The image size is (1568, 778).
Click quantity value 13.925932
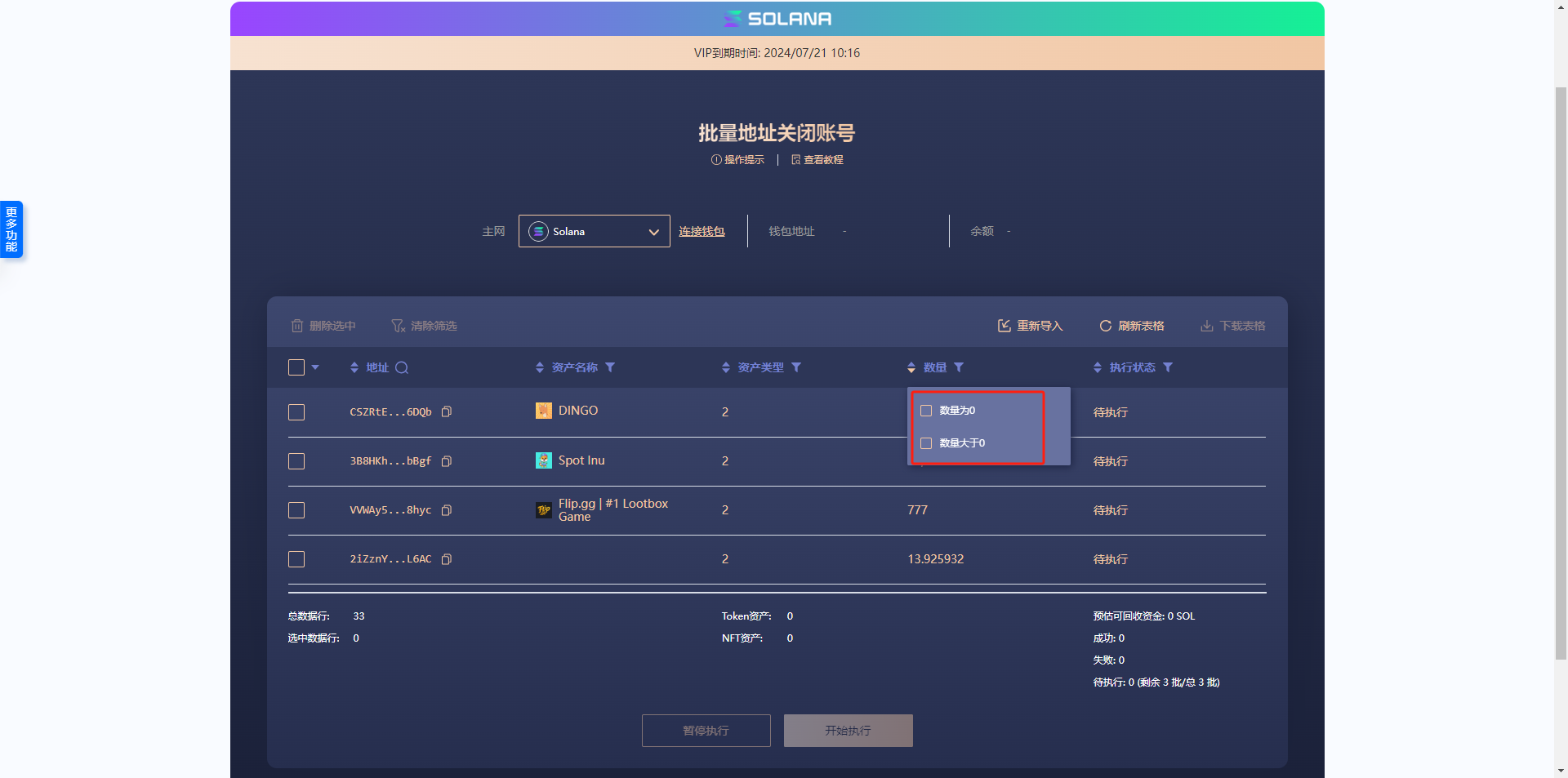coord(936,559)
